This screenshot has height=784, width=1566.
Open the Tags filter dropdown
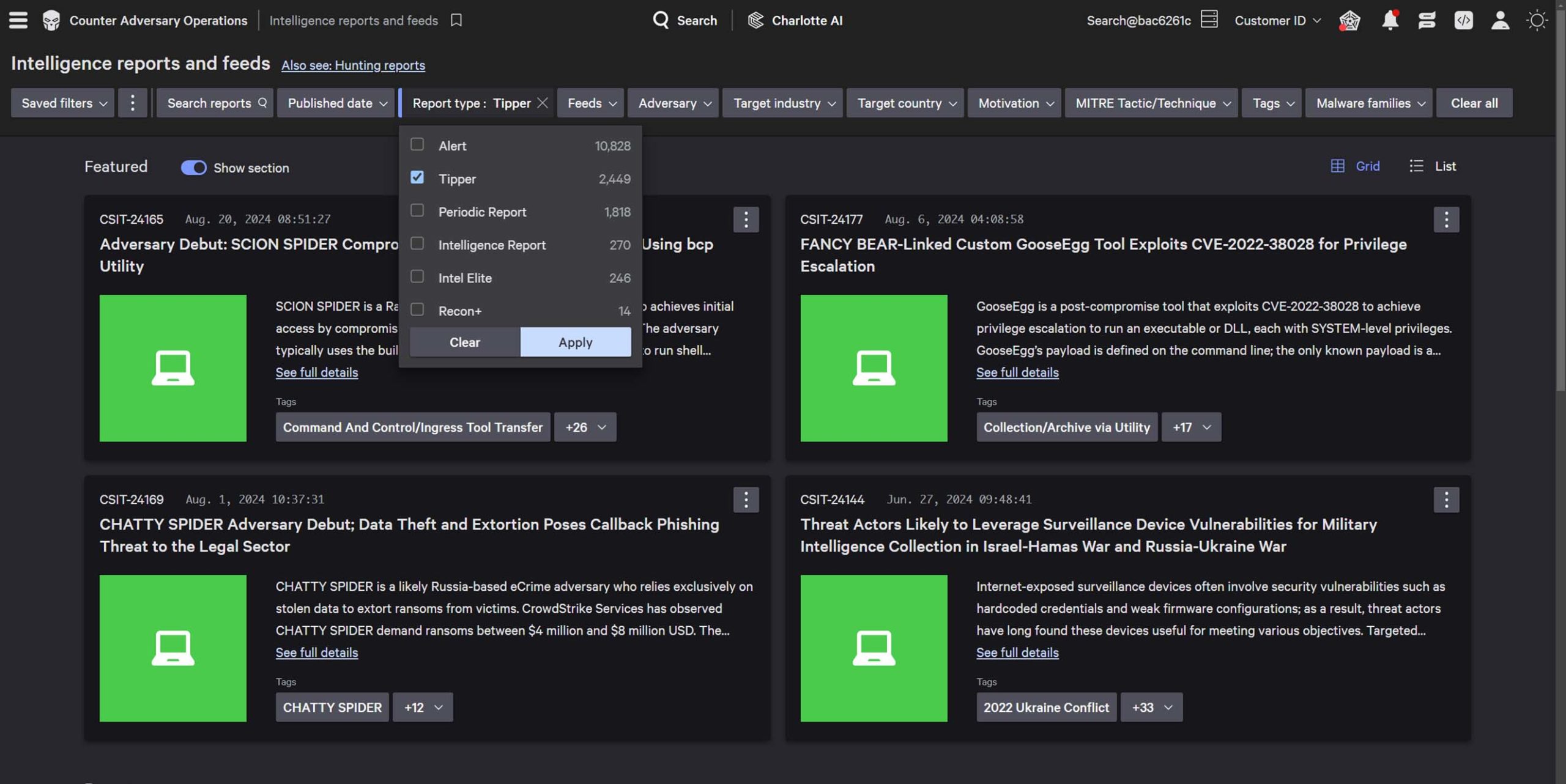point(1272,103)
